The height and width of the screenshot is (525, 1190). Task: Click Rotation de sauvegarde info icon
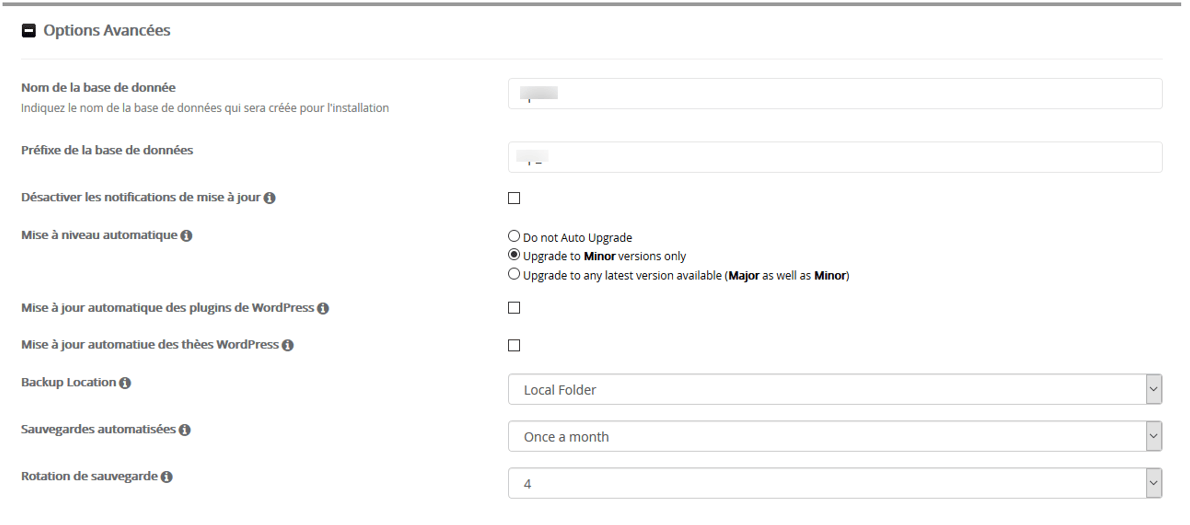[166, 477]
